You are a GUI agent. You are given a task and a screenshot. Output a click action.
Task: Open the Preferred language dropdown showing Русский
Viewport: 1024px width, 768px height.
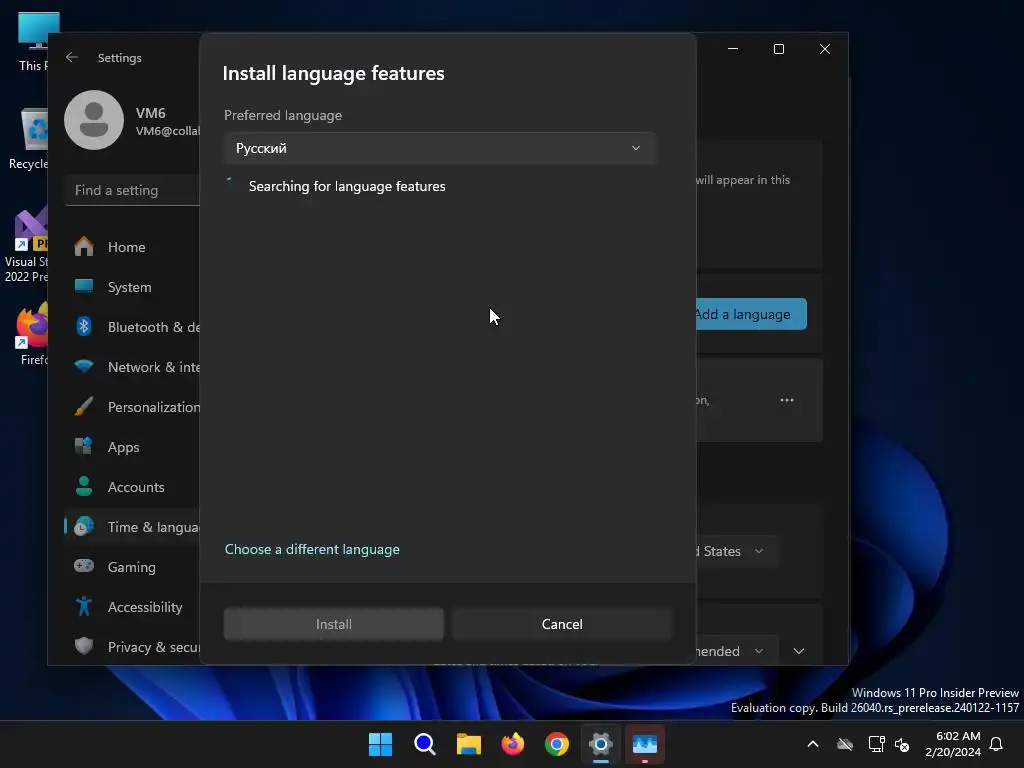point(440,148)
